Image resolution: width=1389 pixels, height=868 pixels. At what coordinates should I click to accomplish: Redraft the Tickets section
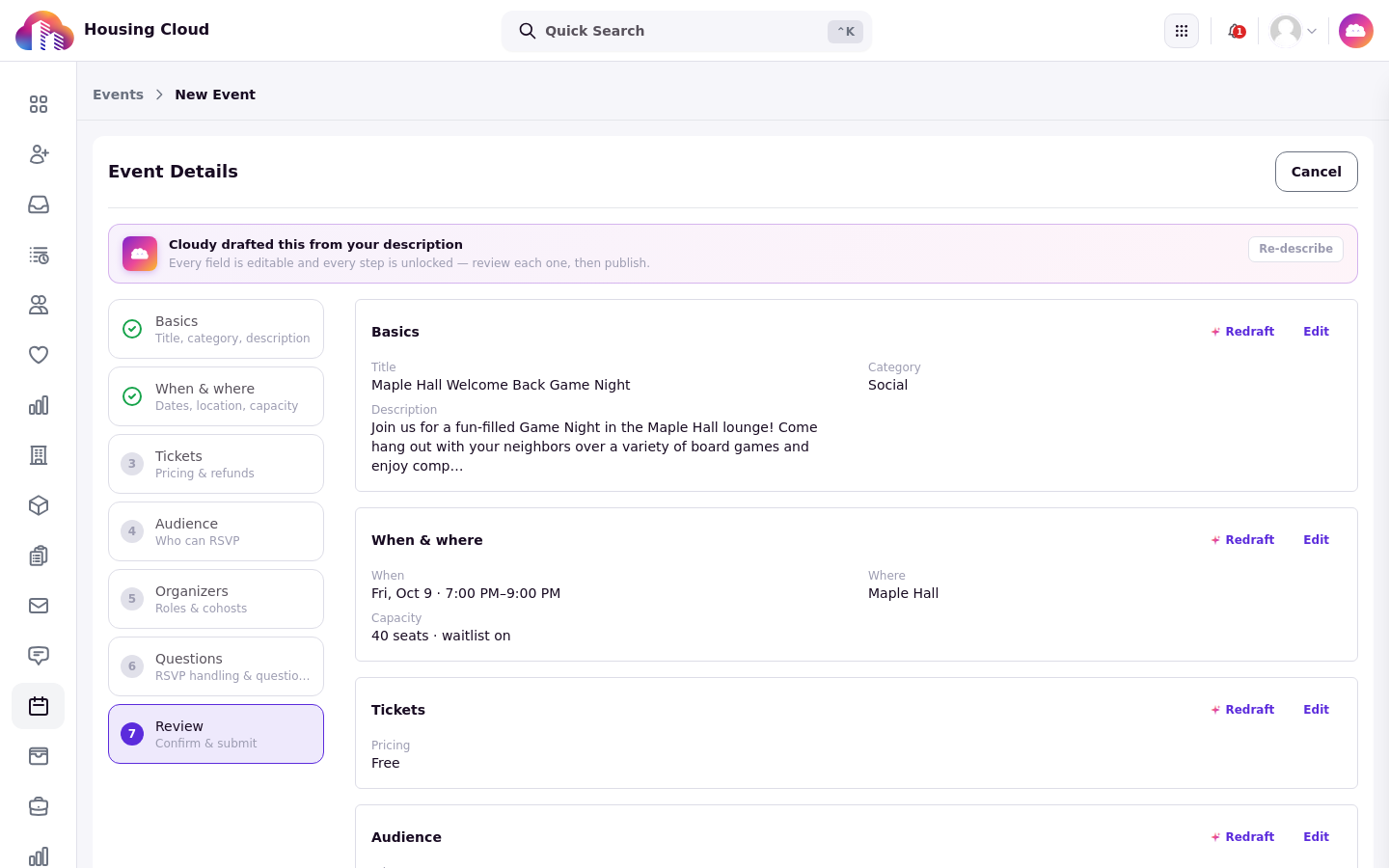pyautogui.click(x=1242, y=710)
